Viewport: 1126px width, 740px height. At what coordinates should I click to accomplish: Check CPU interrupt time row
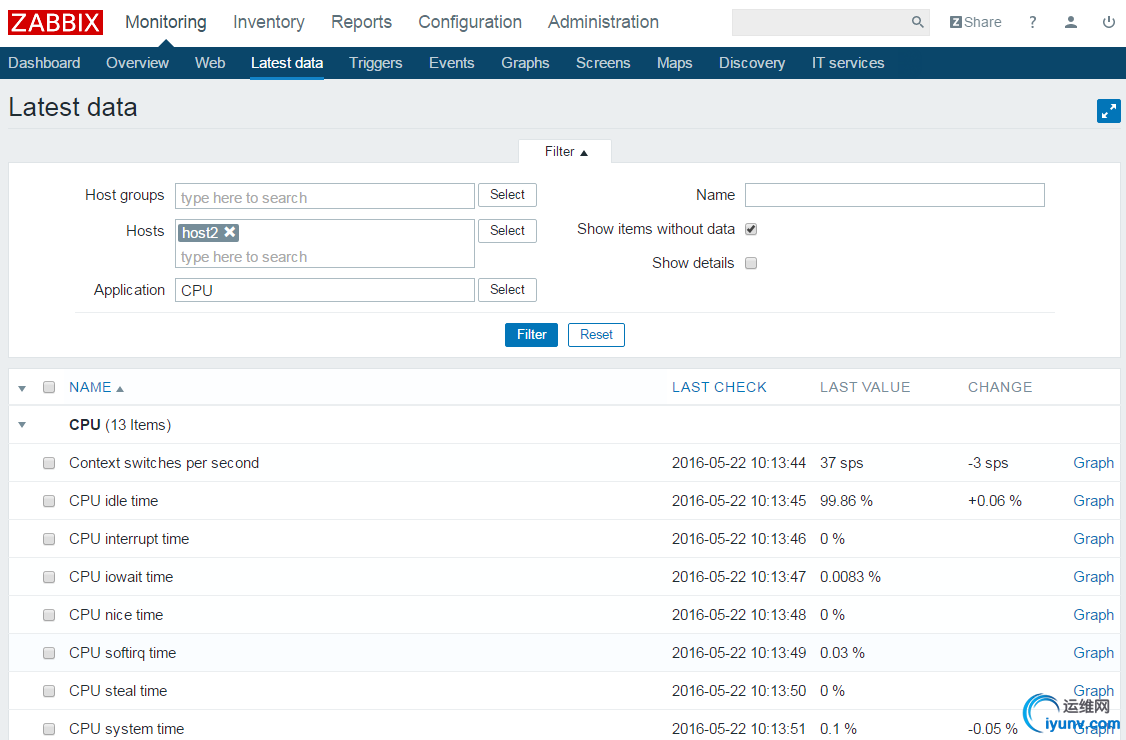(49, 539)
